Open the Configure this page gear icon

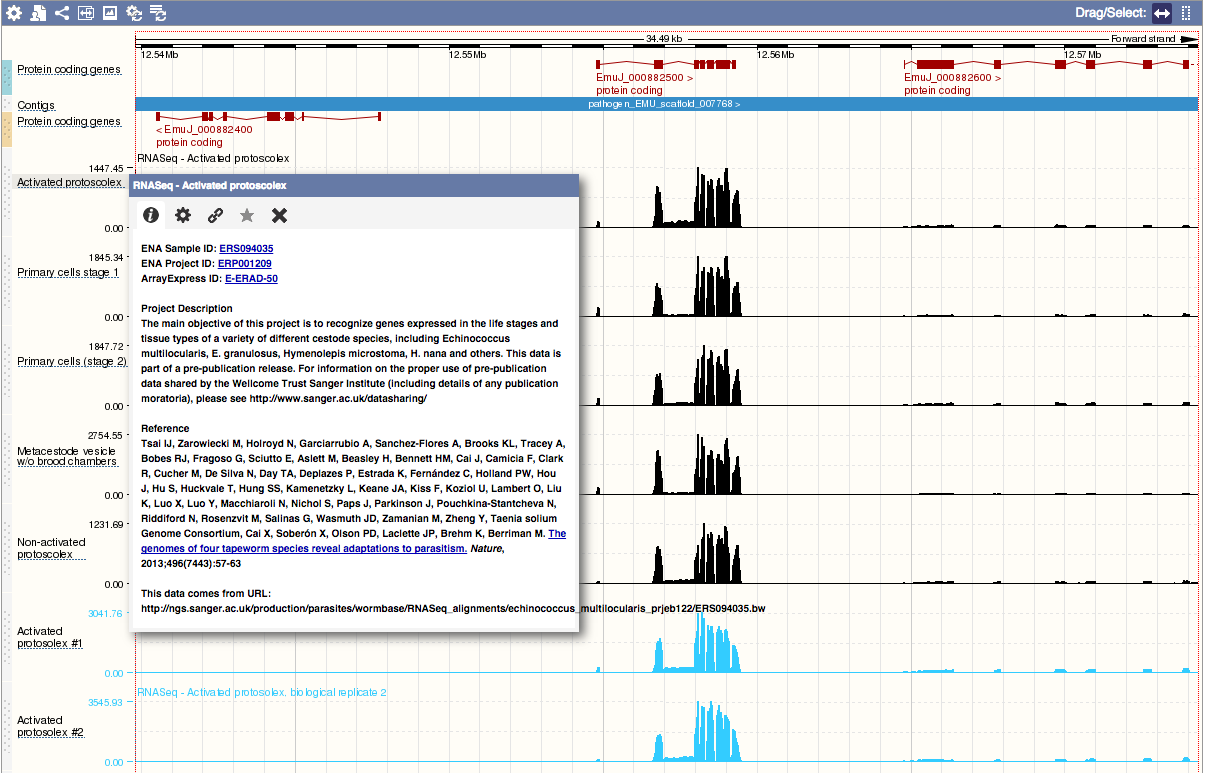click(x=14, y=13)
